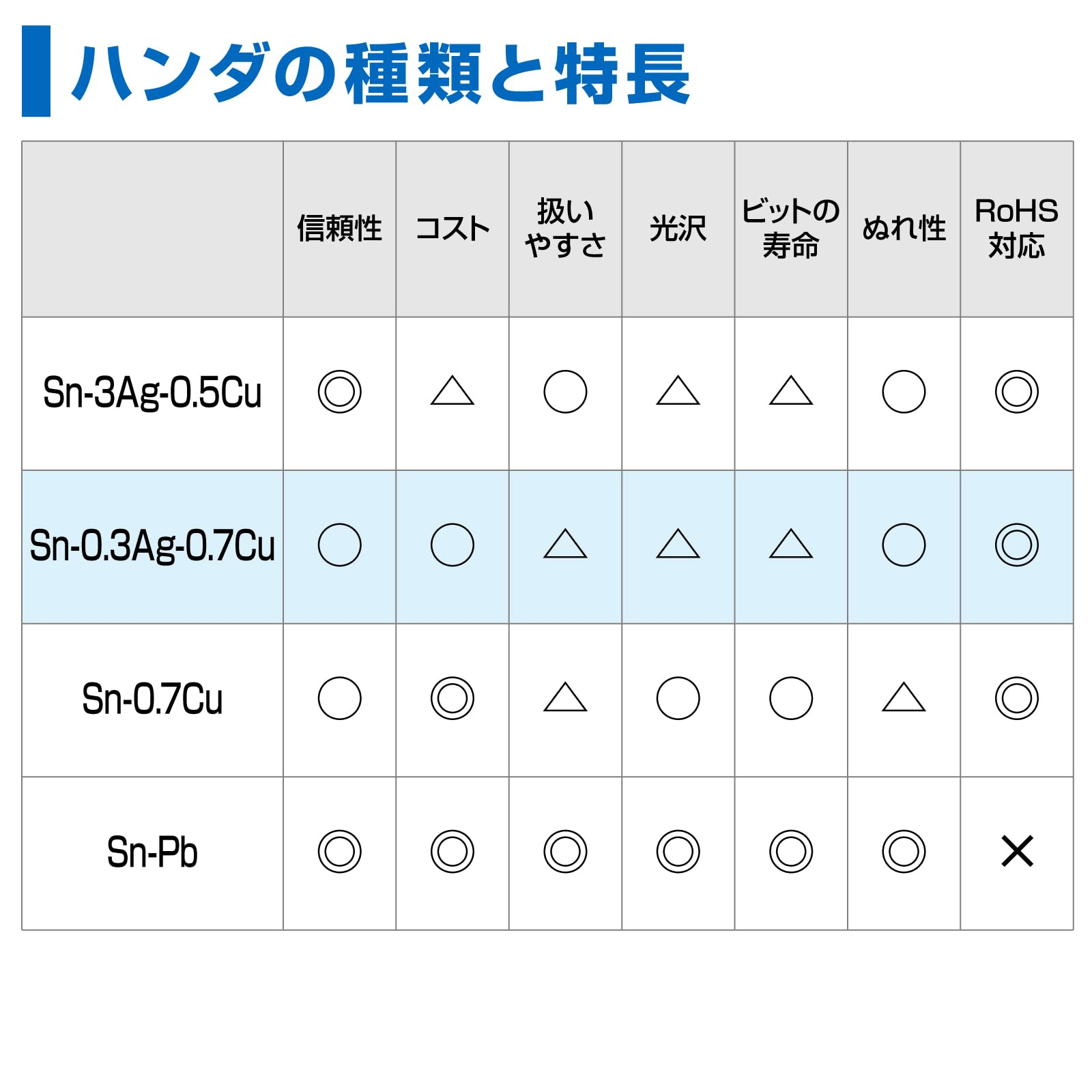The image size is (1092, 1092).
Task: Select the 信頼性 column header
Action: coord(340,228)
